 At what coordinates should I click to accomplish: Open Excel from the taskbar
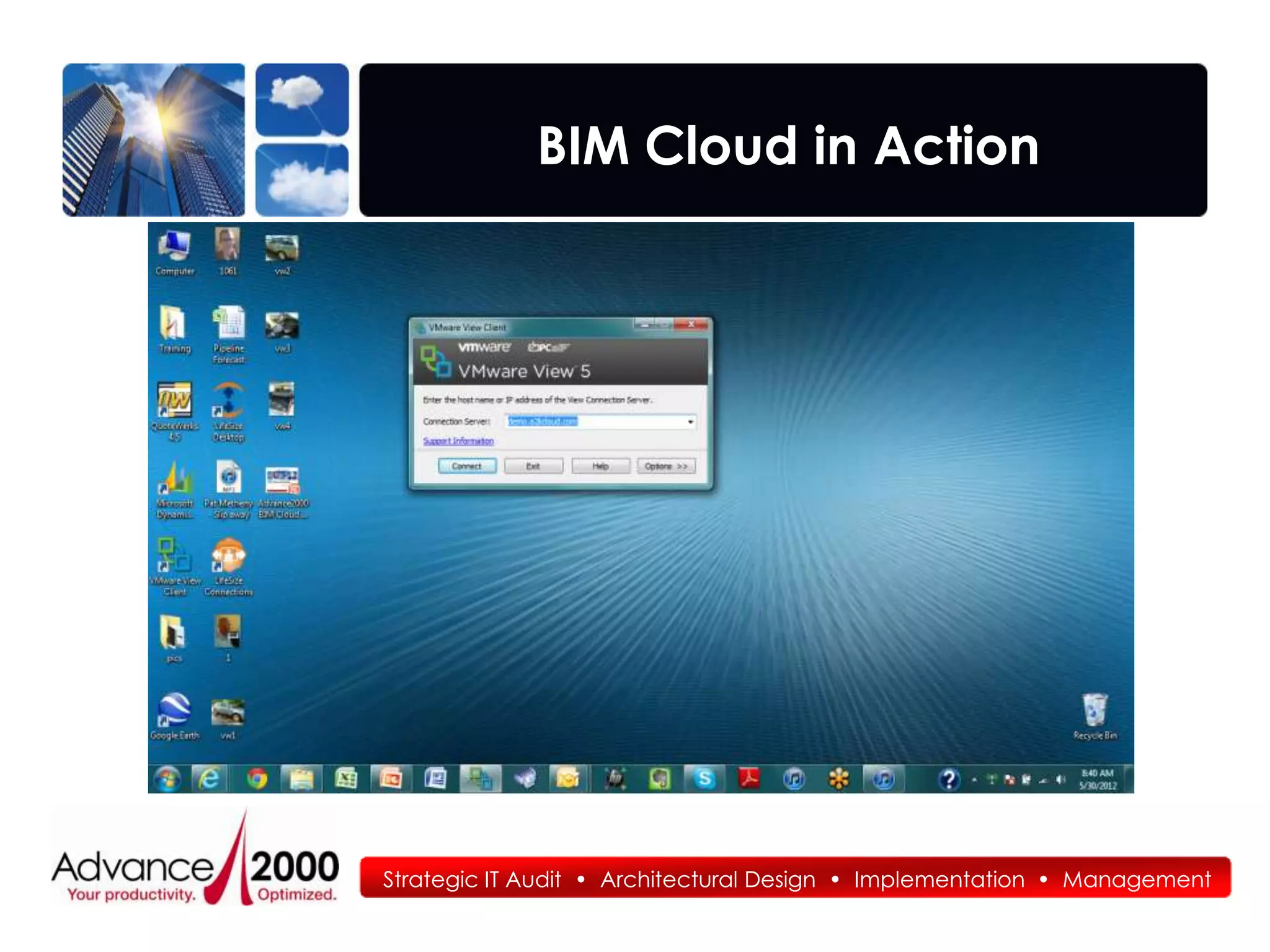pyautogui.click(x=346, y=778)
